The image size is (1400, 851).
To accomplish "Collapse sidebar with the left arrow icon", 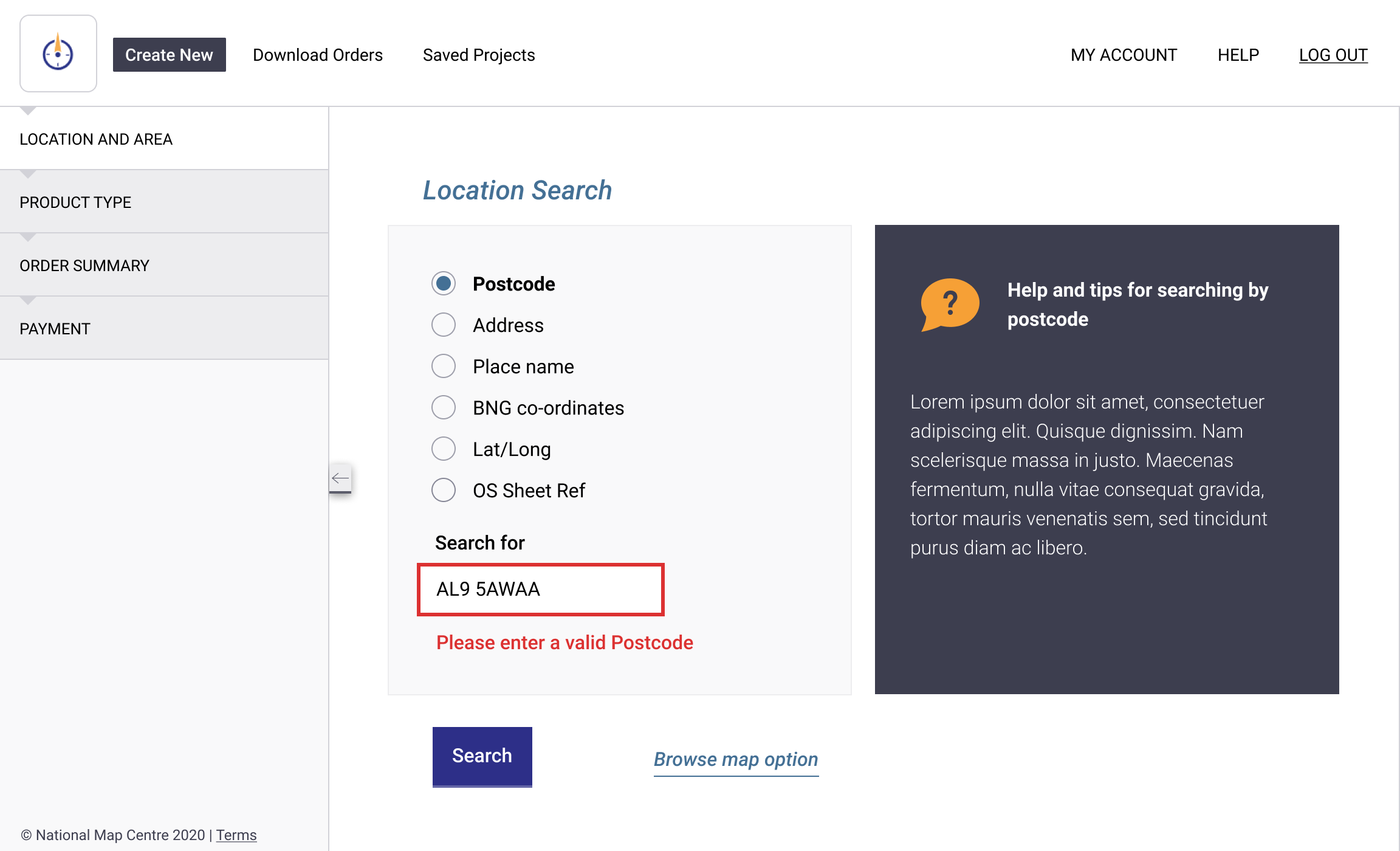I will [340, 478].
